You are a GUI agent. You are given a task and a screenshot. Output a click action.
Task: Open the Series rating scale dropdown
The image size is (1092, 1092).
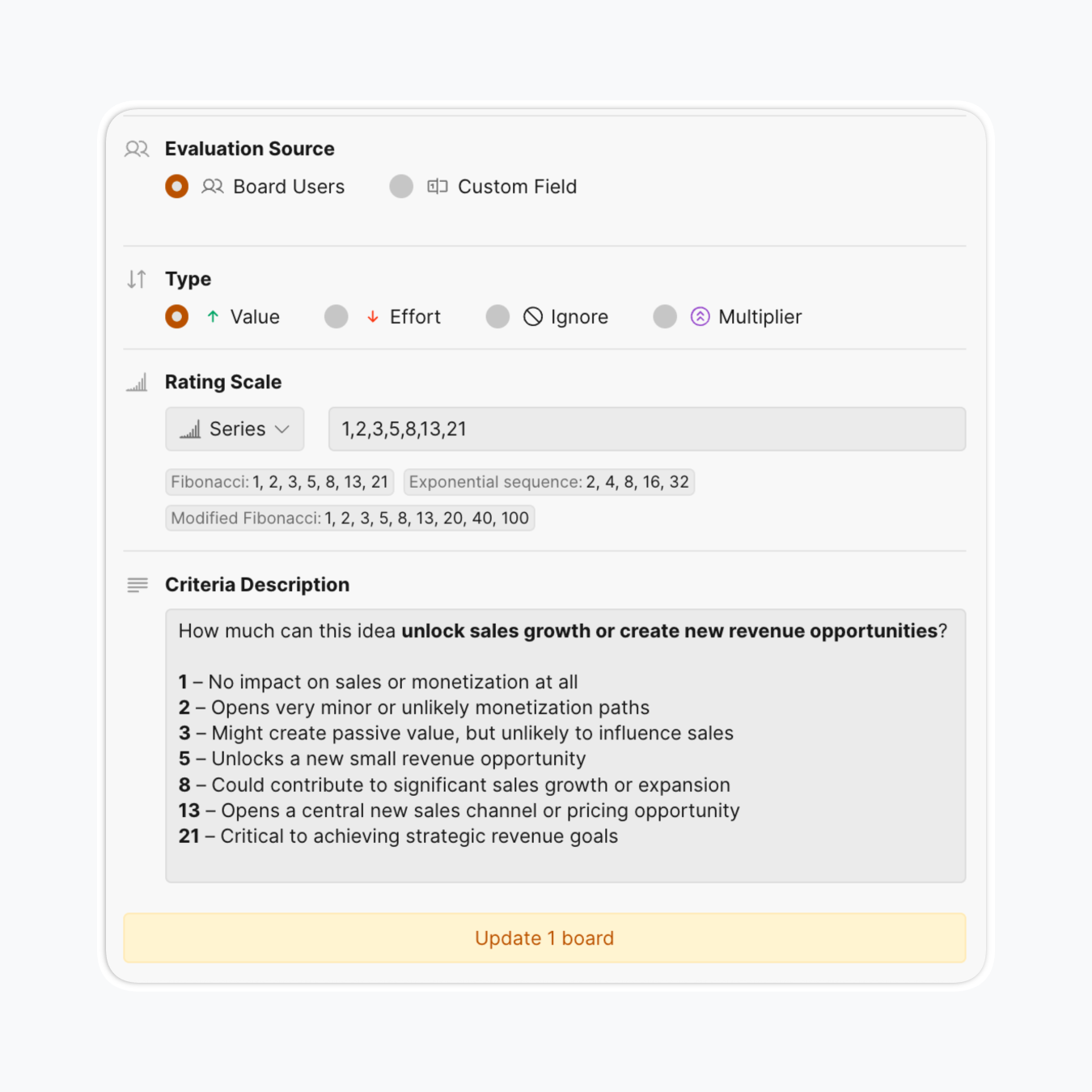[235, 430]
